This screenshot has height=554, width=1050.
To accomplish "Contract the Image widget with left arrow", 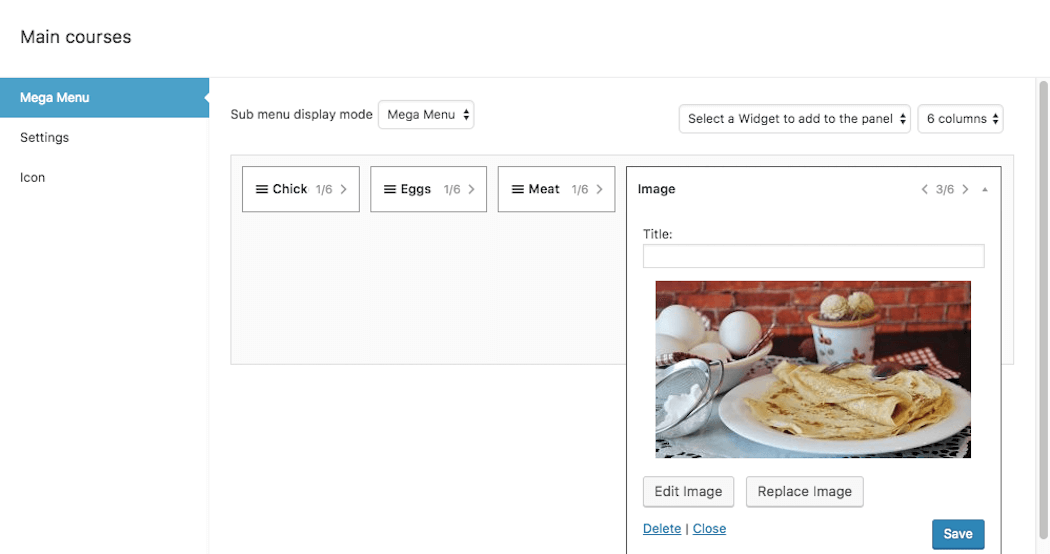I will 925,190.
